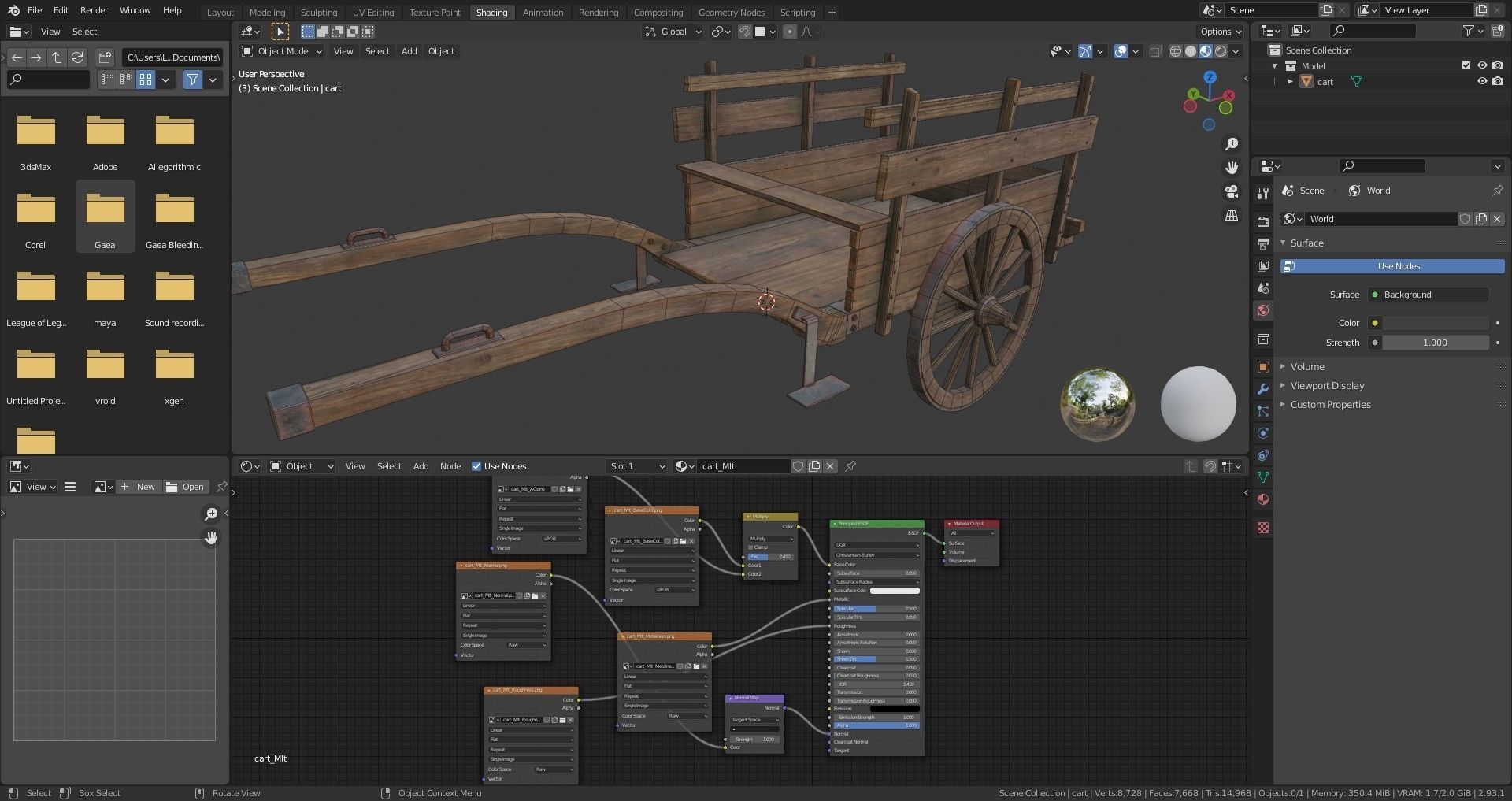Toggle camera view icon in viewport

1232,191
